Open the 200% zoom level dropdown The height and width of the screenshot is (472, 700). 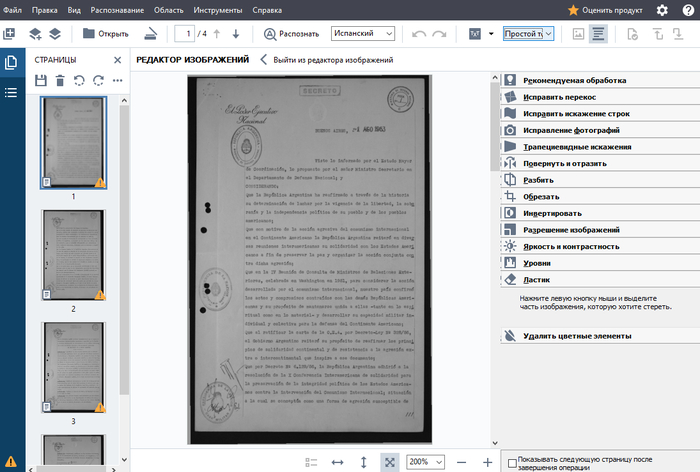[x=424, y=462]
